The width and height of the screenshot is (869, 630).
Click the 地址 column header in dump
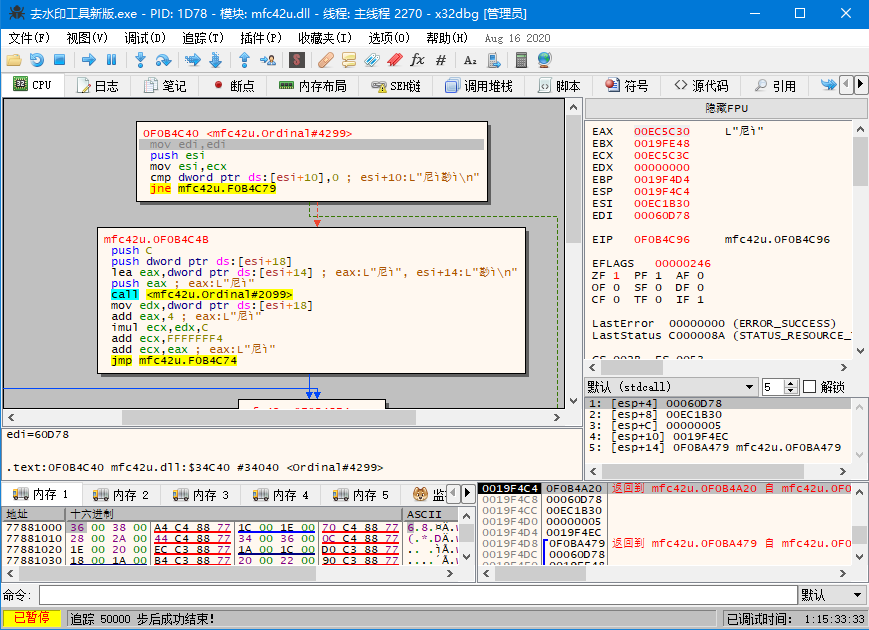coord(34,514)
